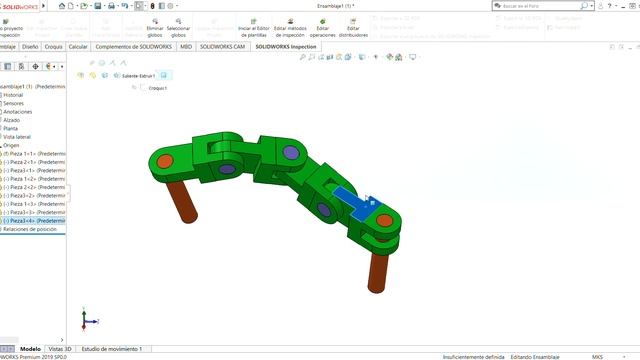Select Sensores in feature tree
640x360 pixels.
coord(13,104)
